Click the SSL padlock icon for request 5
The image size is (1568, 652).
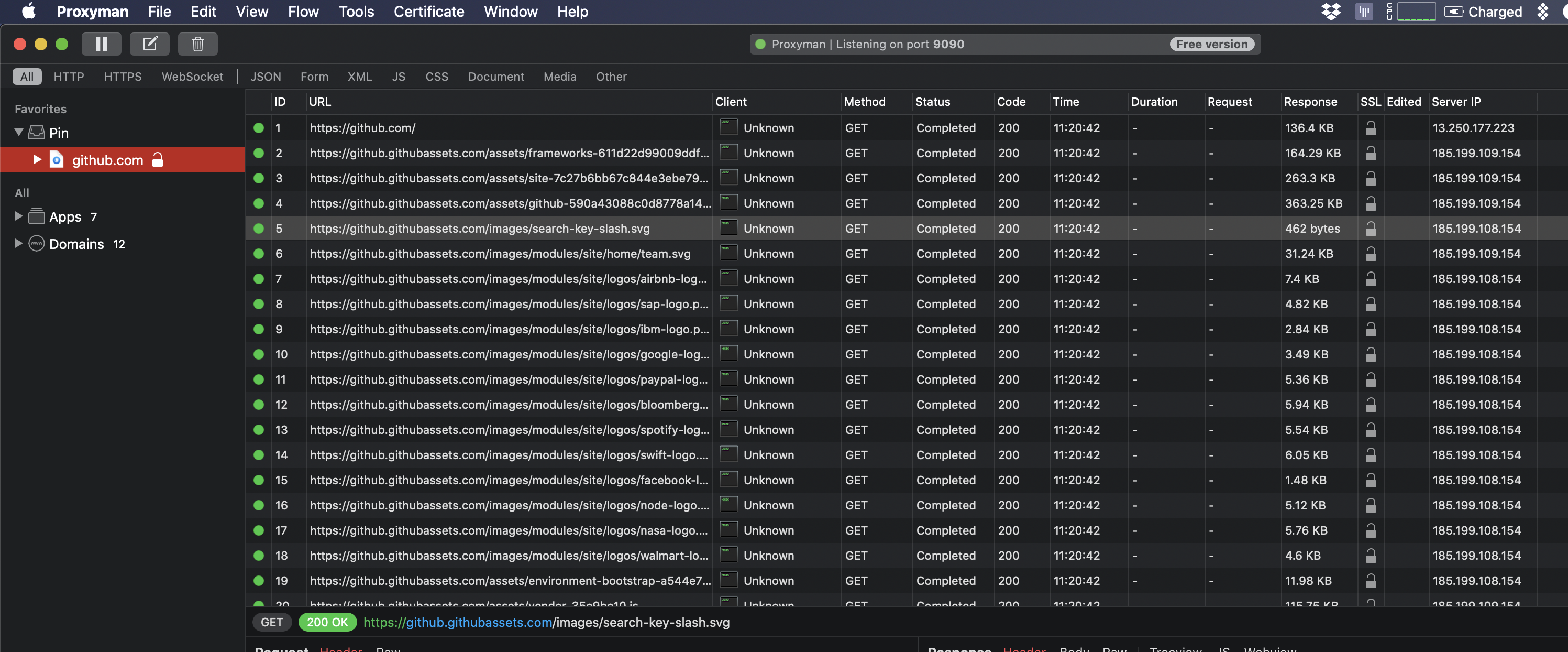pyautogui.click(x=1371, y=229)
